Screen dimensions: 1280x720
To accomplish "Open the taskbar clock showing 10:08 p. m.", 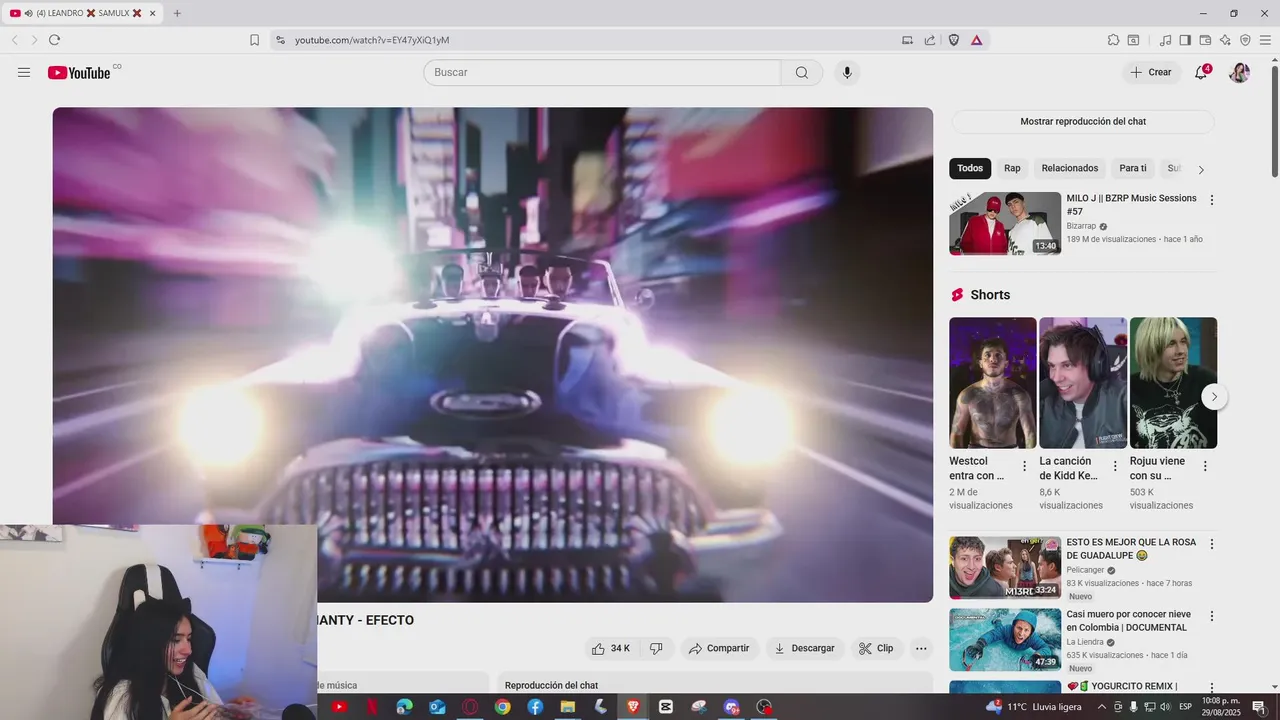I will tap(1221, 707).
